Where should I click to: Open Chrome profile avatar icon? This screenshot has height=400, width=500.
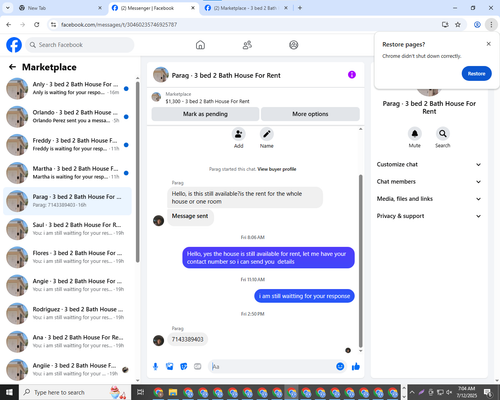tap(477, 25)
